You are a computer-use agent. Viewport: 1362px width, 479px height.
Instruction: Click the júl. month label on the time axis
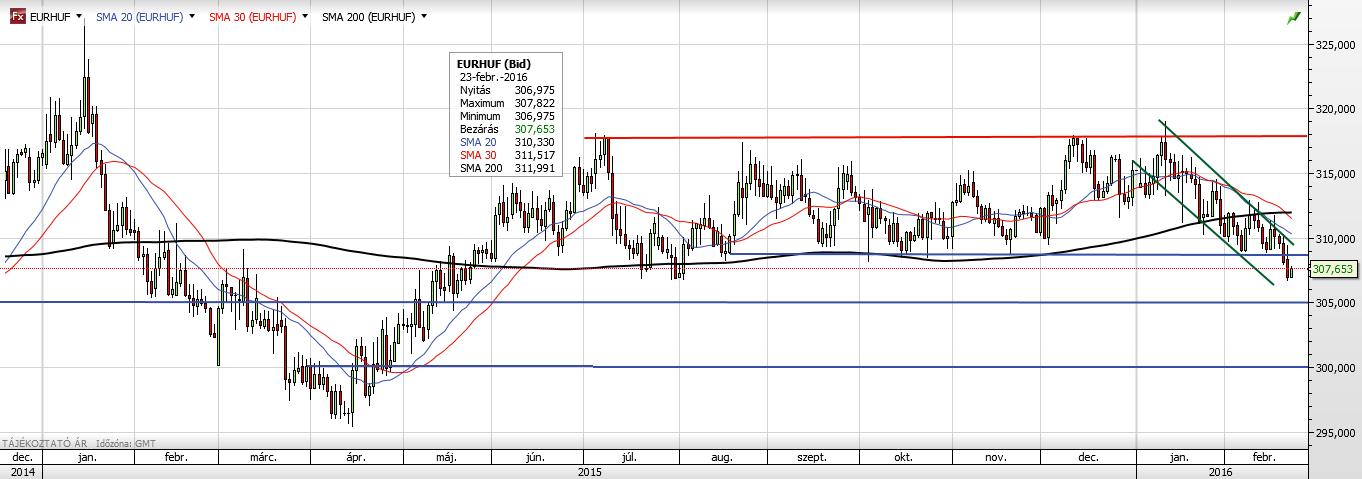pos(630,457)
